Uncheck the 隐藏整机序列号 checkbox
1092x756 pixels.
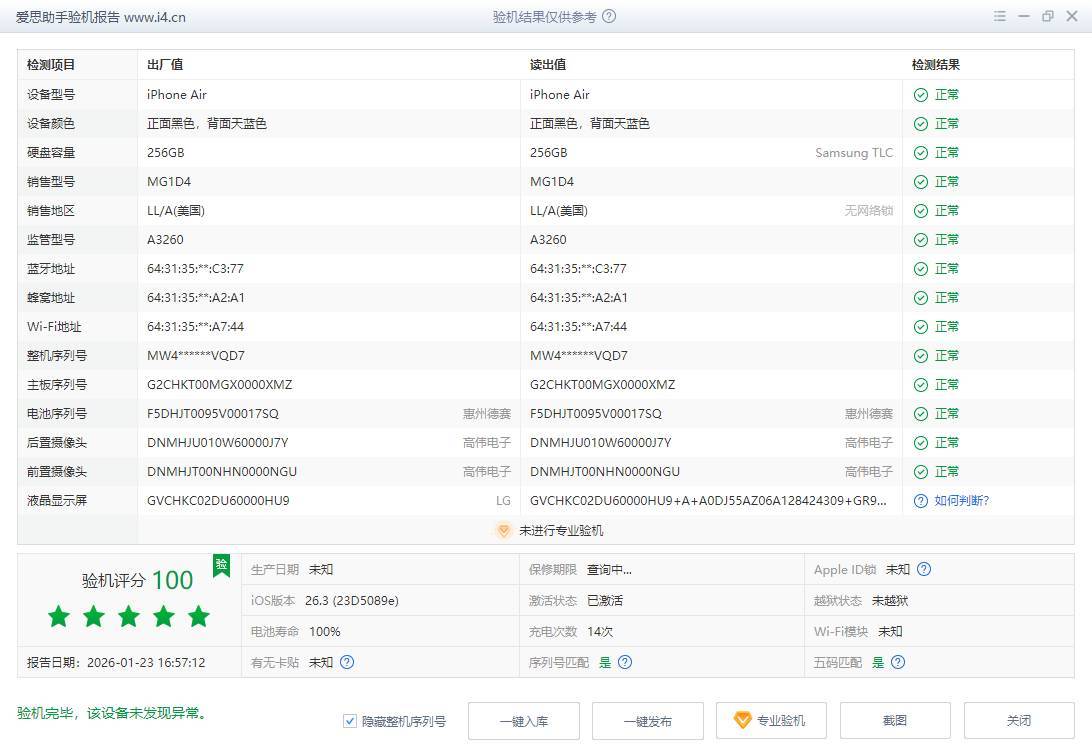[350, 721]
